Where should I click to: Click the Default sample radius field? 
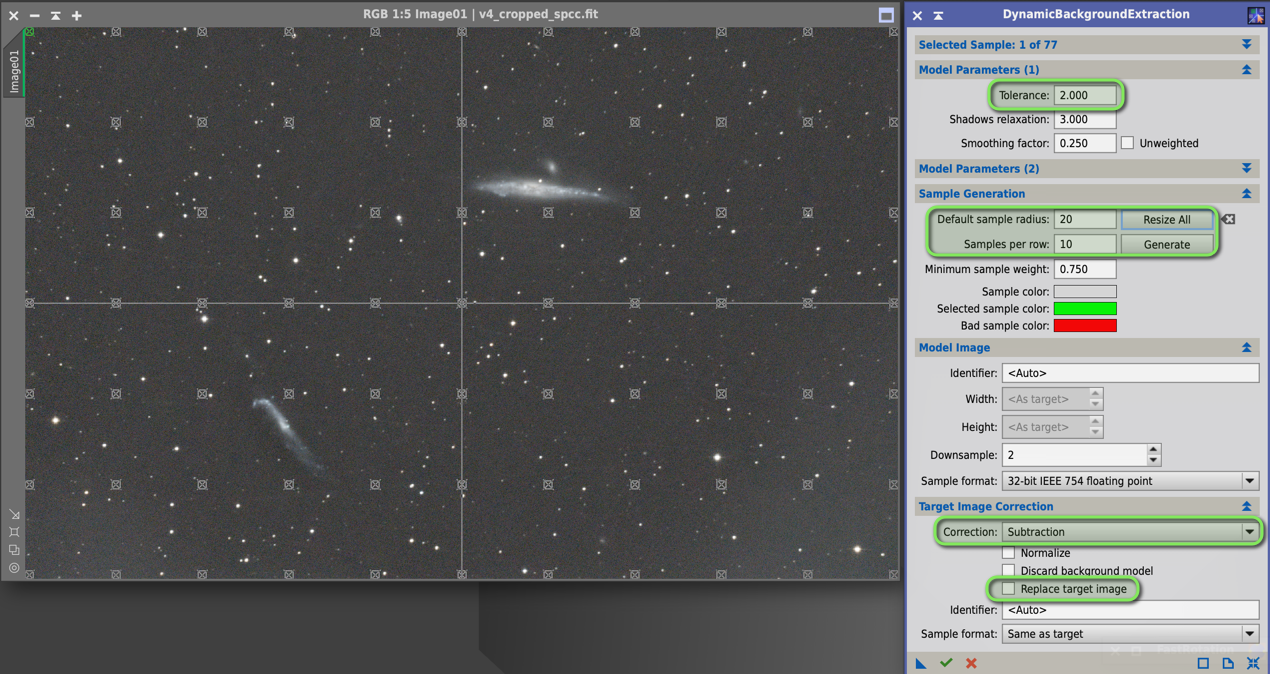1085,219
